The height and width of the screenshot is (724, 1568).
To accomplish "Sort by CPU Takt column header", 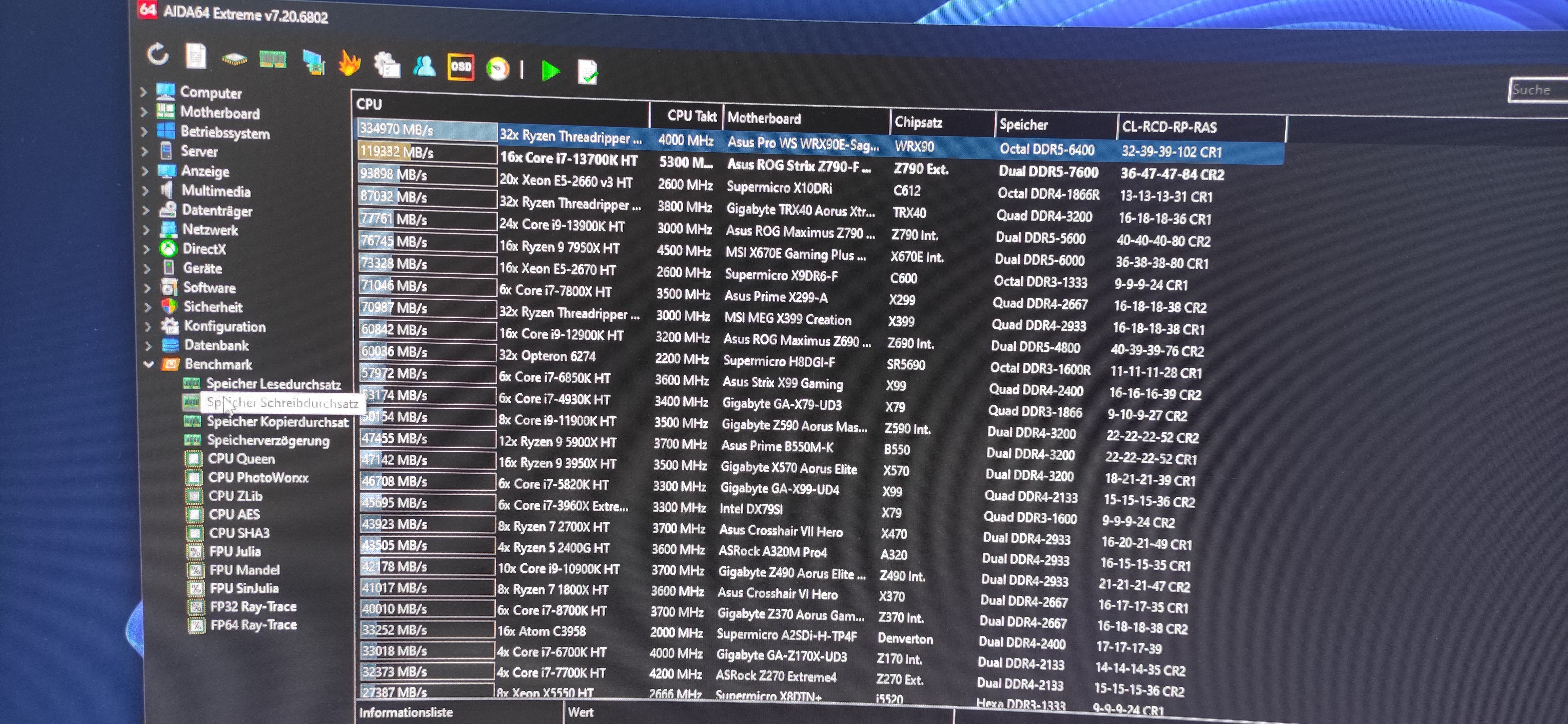I will 686,116.
